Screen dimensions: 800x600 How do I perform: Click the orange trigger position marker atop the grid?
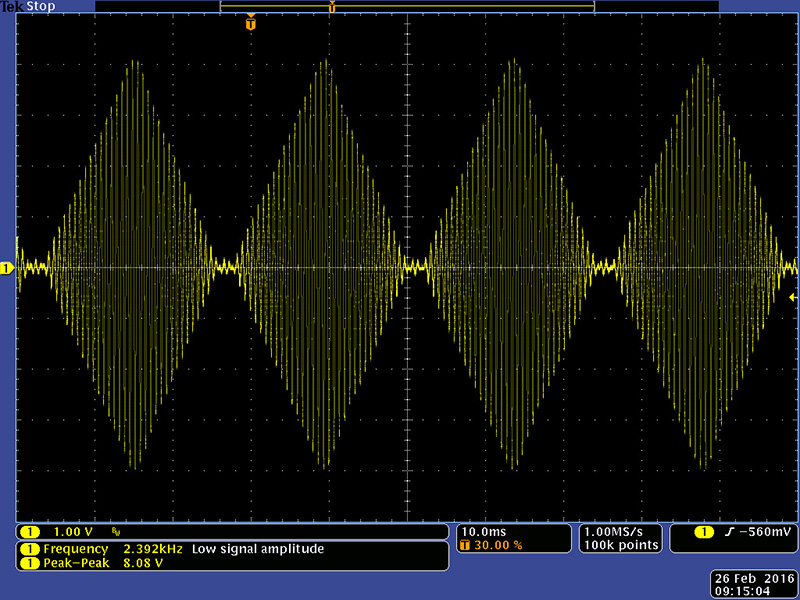pyautogui.click(x=250, y=22)
